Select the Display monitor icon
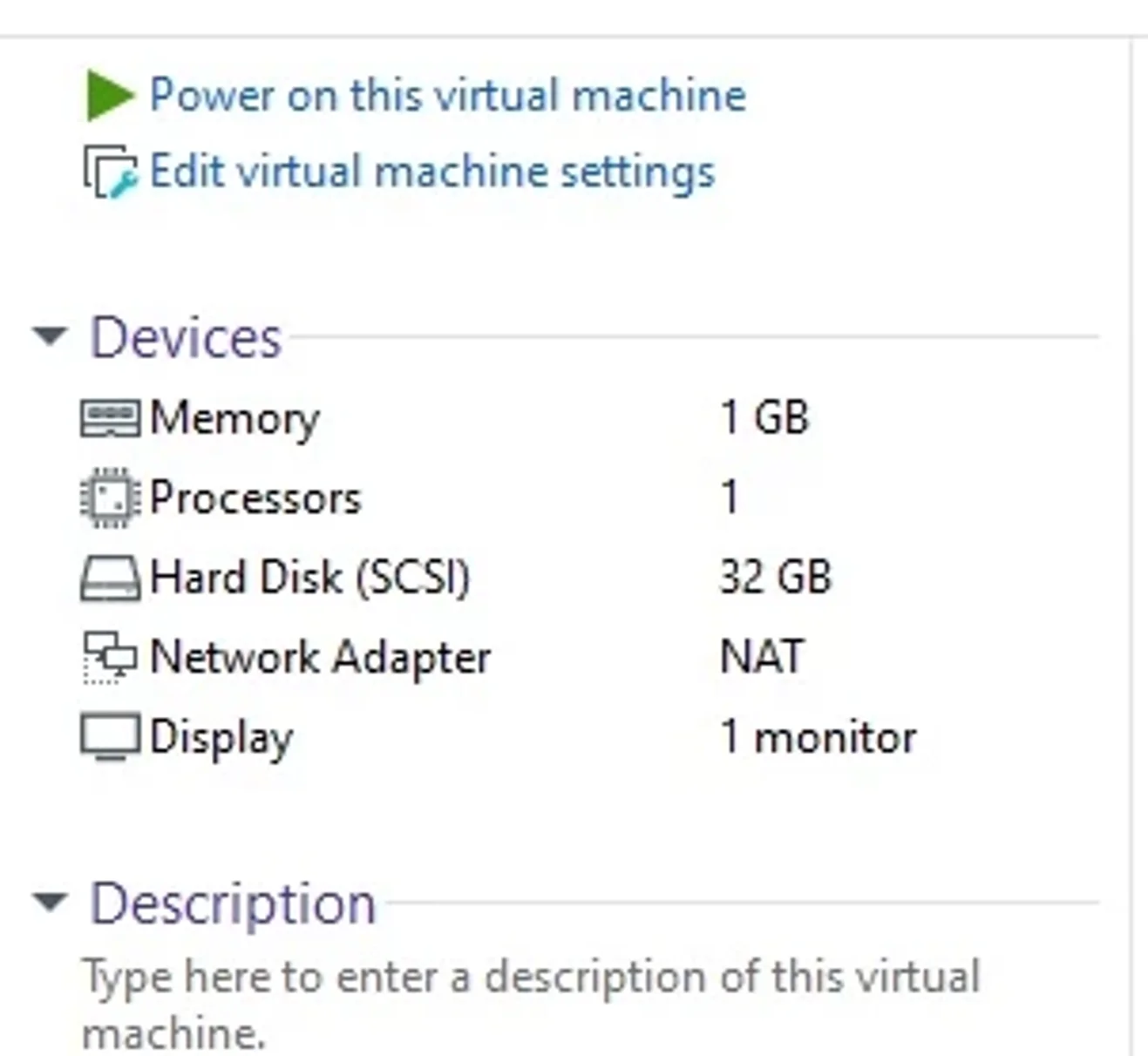This screenshot has width=1148, height=1056. [x=110, y=738]
